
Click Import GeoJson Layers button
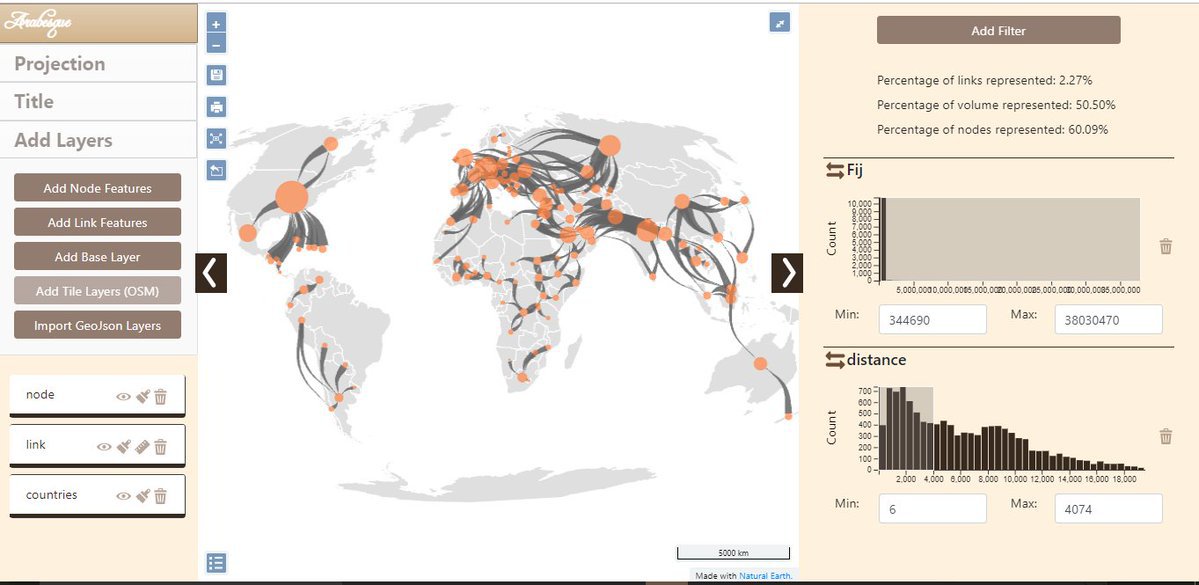tap(97, 326)
